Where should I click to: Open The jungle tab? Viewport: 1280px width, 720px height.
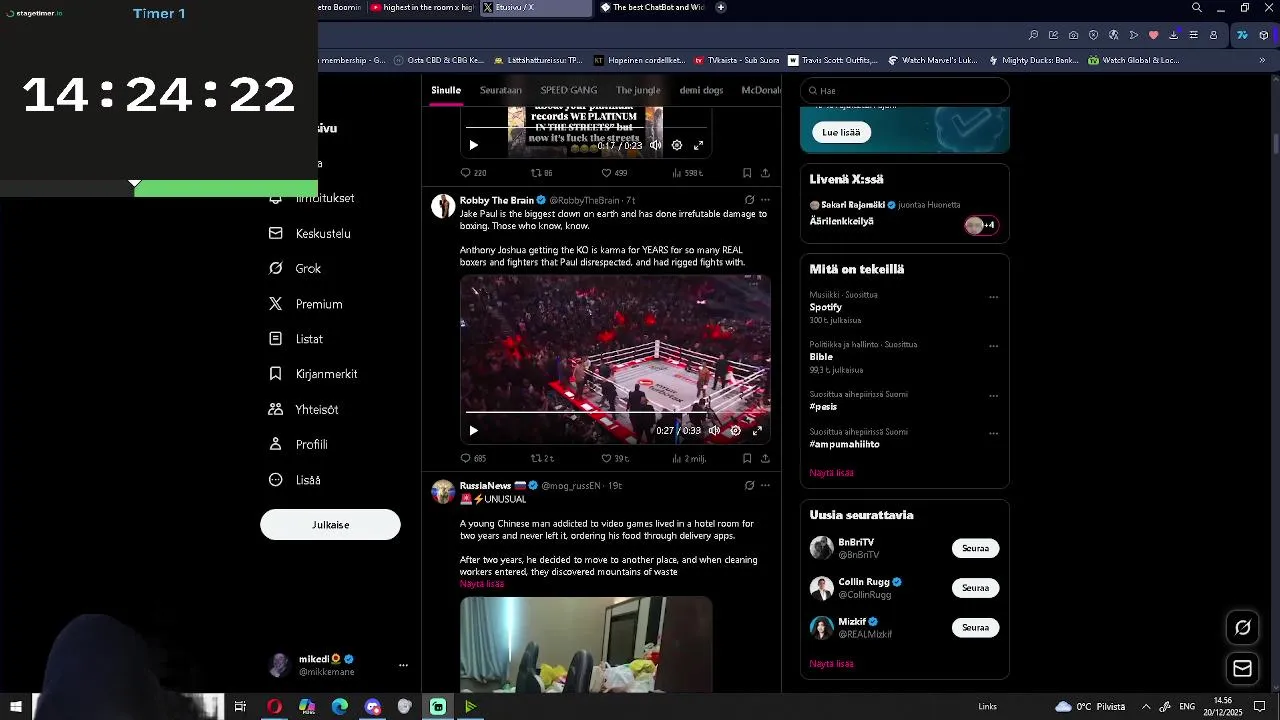(638, 90)
